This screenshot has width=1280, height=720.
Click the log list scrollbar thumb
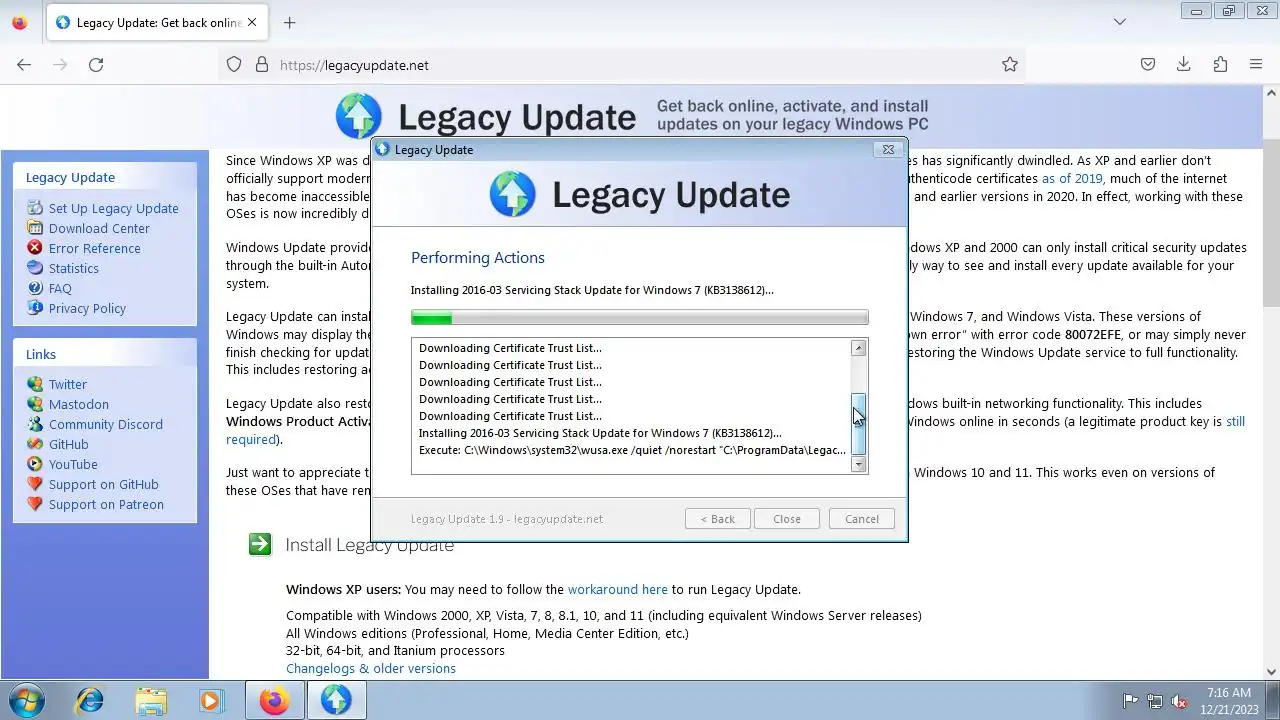[858, 426]
